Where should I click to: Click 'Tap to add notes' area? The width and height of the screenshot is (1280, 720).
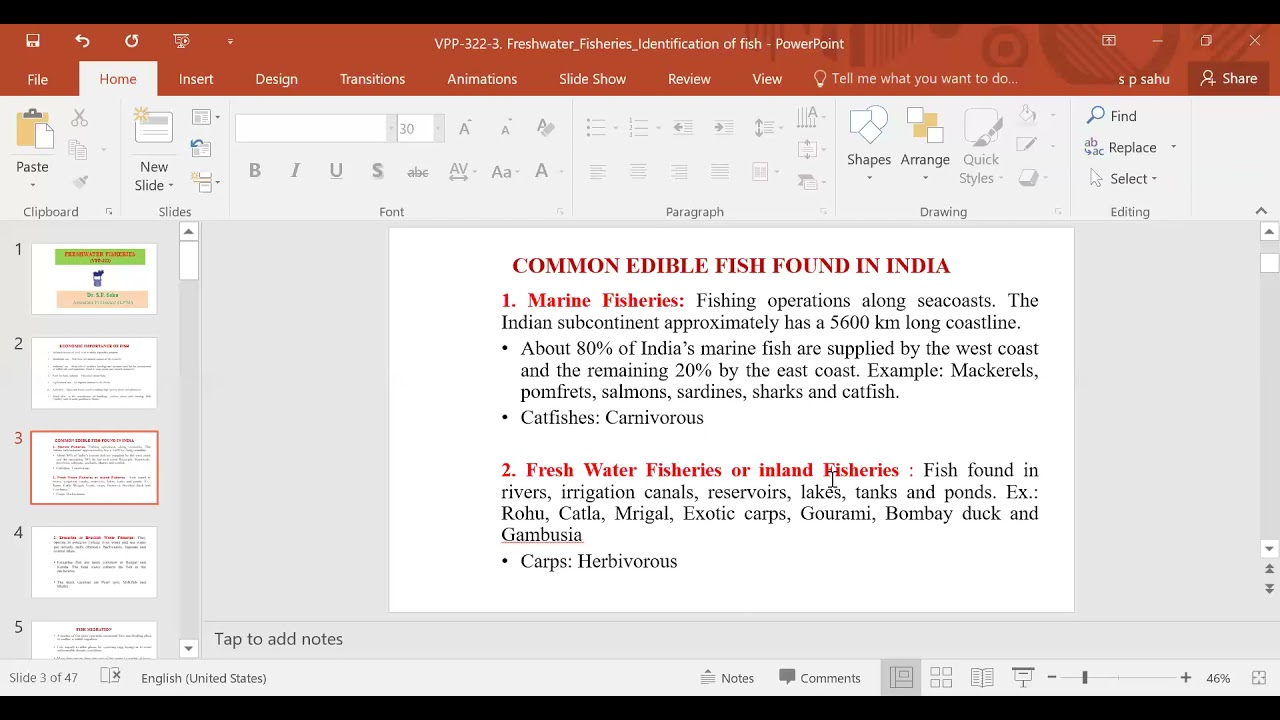point(278,639)
